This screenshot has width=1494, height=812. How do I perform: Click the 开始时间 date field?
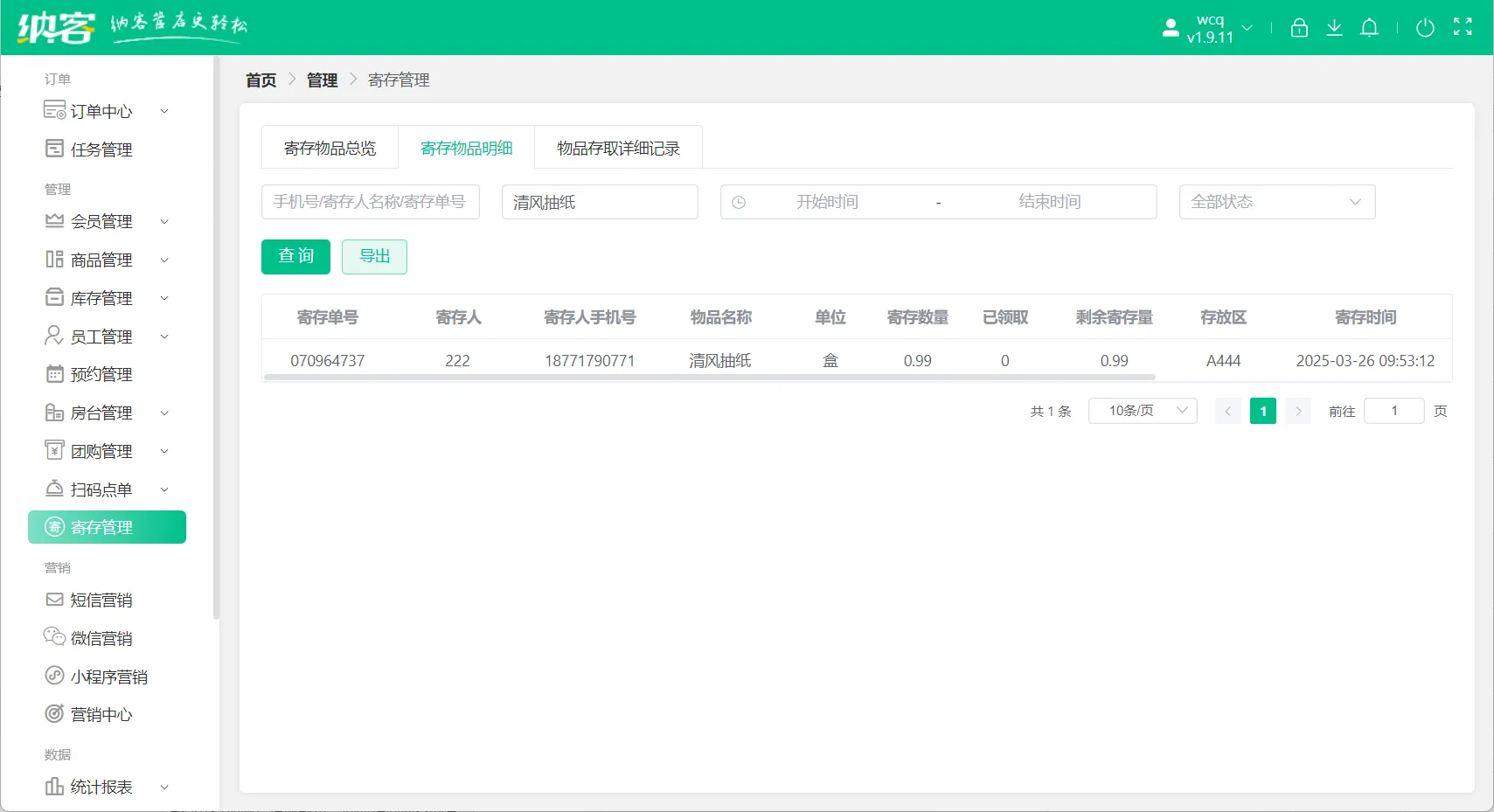(x=827, y=202)
